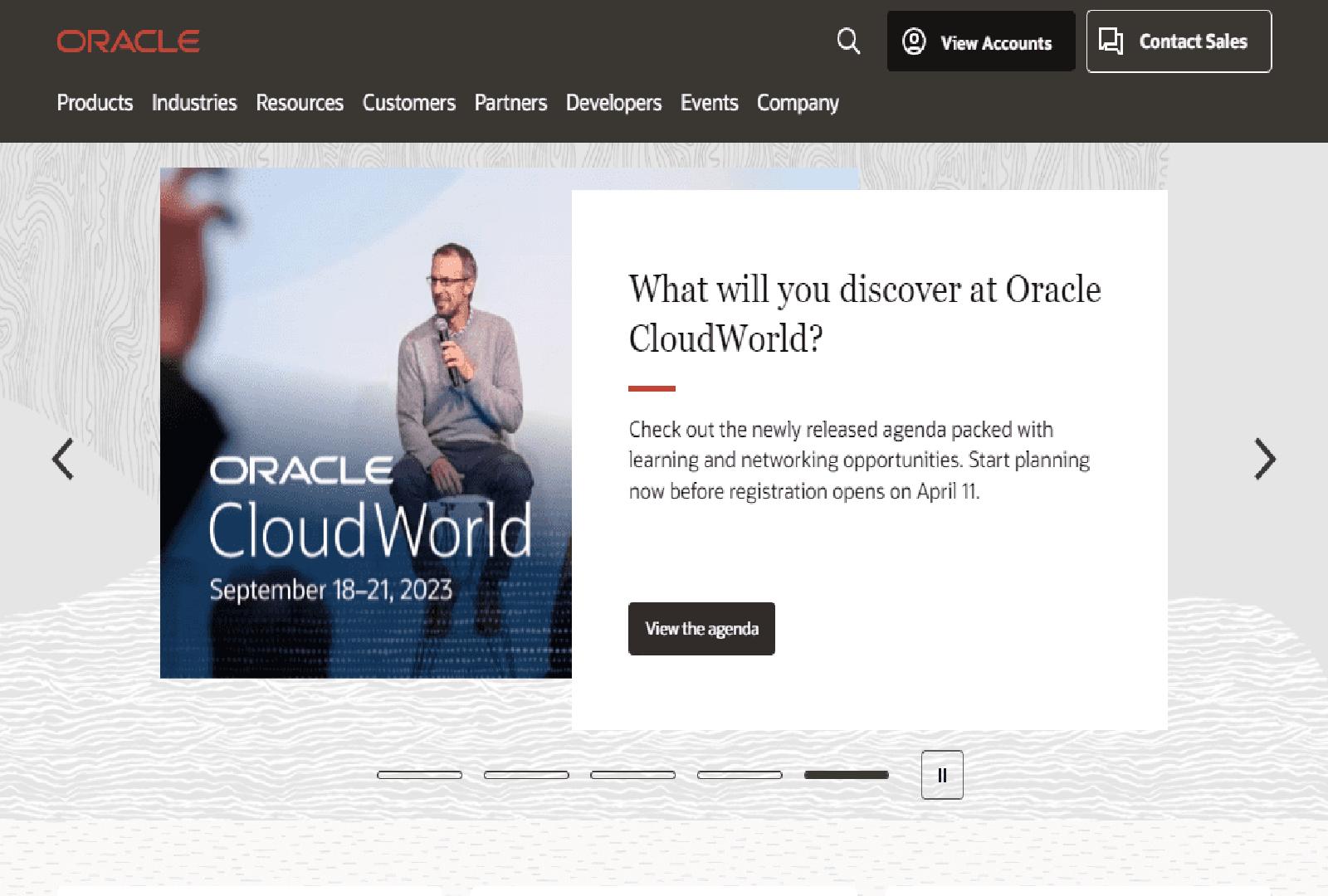Open the Partners section
Image resolution: width=1328 pixels, height=896 pixels.
tap(510, 103)
